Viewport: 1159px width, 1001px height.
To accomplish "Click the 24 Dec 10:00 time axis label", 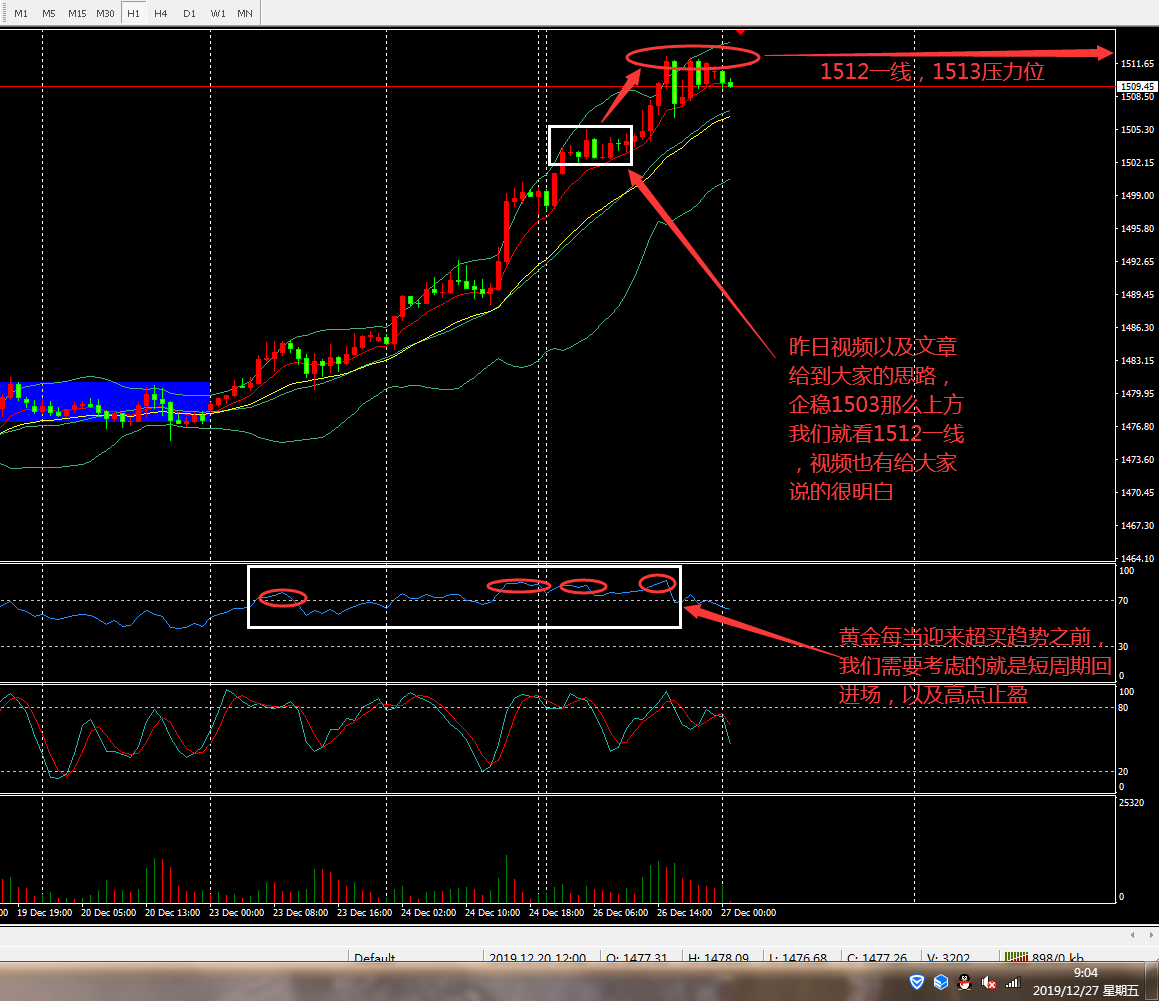I will tap(492, 912).
